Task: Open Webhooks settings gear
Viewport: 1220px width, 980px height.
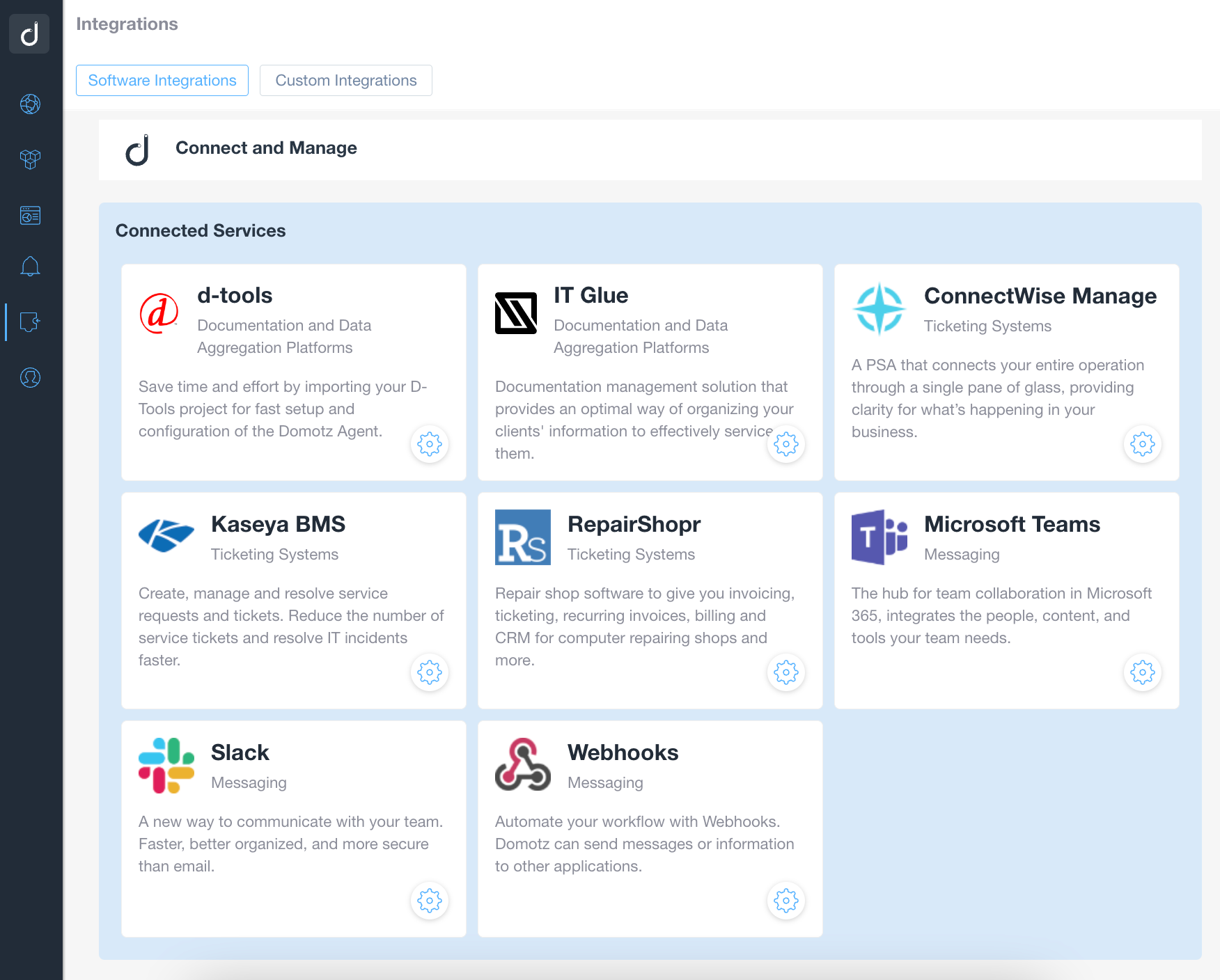Action: point(786,901)
